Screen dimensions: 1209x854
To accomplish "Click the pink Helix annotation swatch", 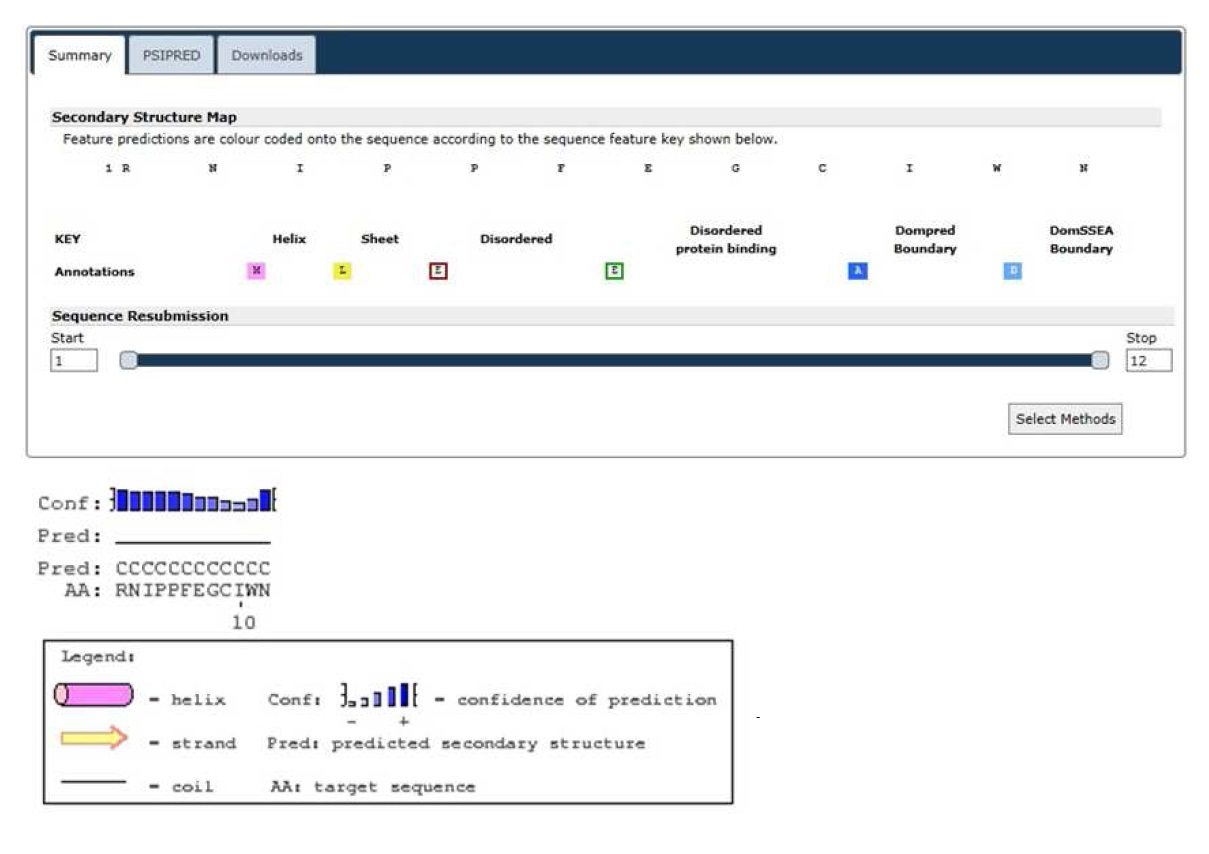I will pos(256,271).
